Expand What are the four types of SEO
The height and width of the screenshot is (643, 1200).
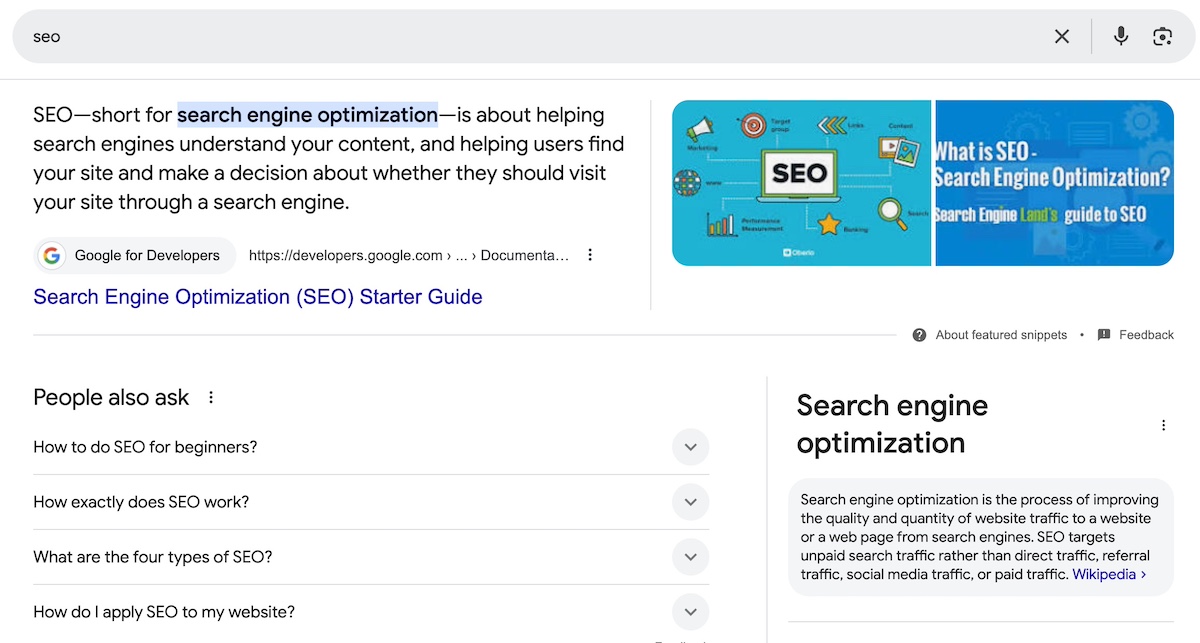690,557
